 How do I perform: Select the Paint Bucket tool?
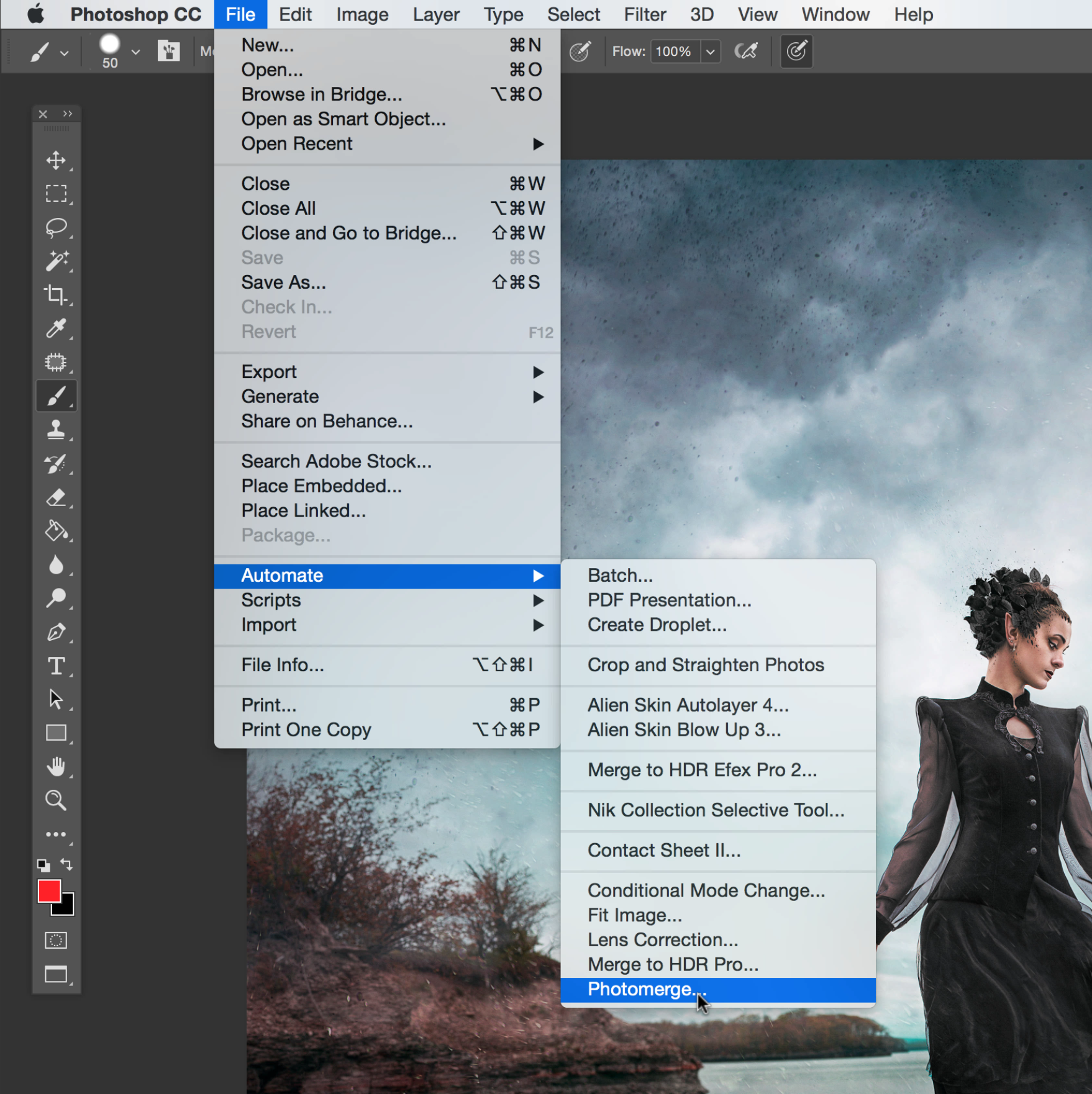click(56, 531)
